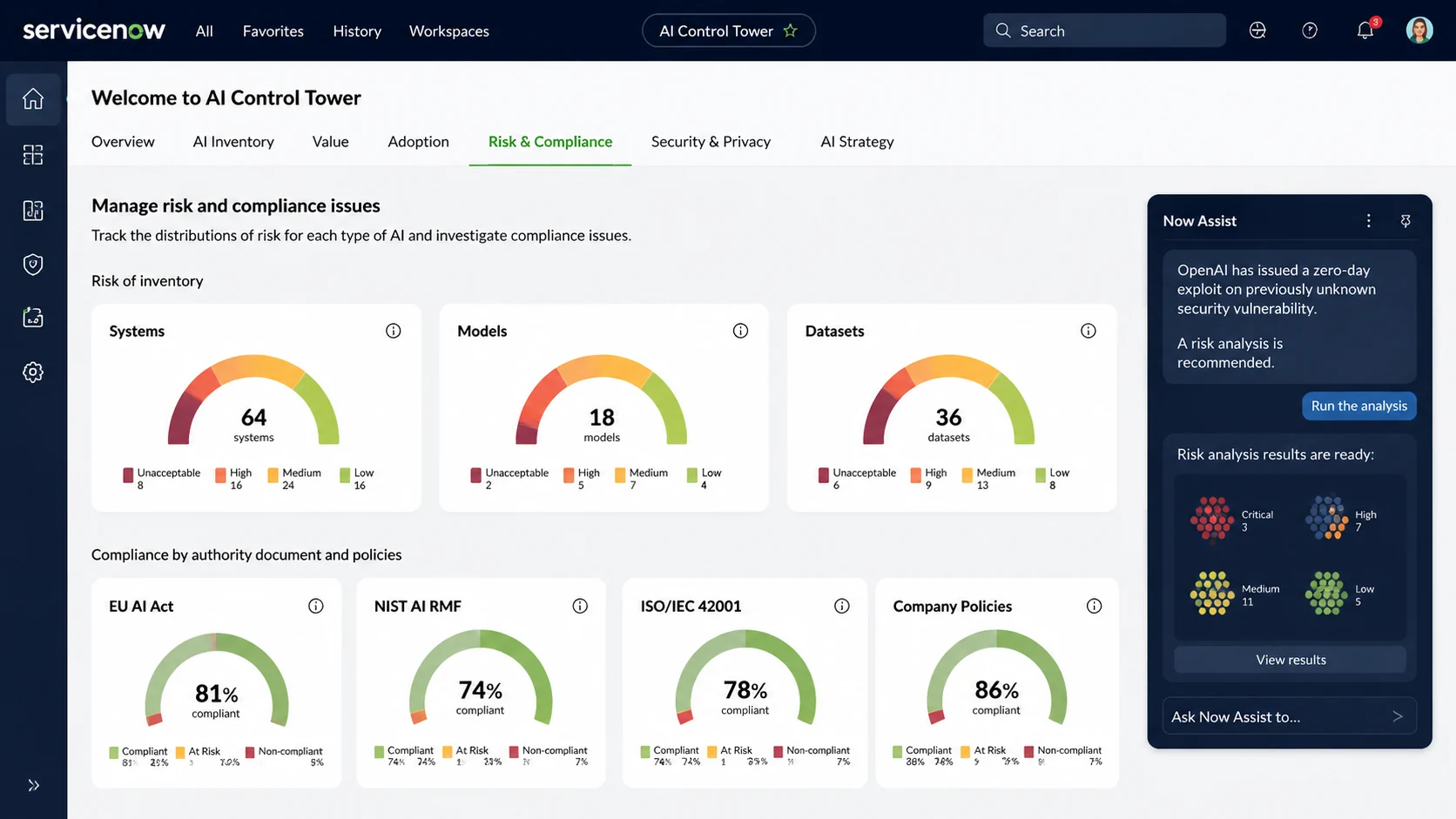This screenshot has width=1456, height=819.
Task: Open the analytics chart document icon in sidebar
Action: click(x=33, y=211)
